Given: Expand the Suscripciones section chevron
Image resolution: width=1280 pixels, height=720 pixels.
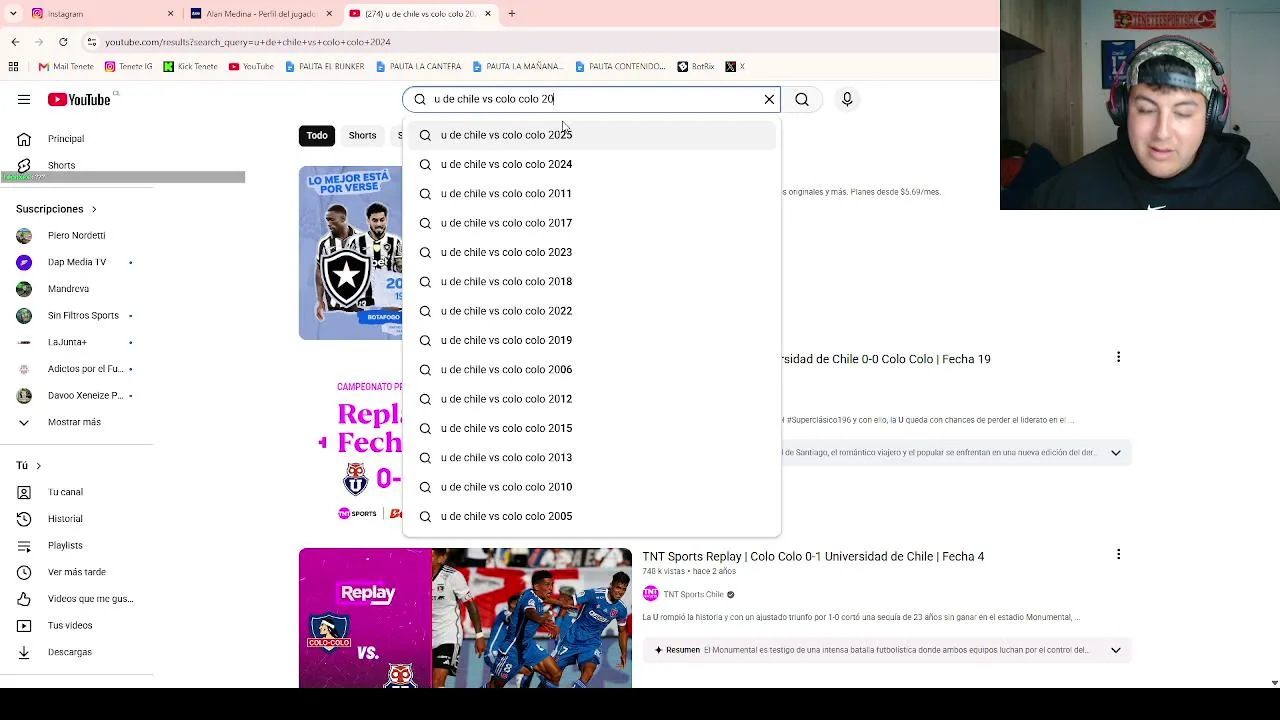Looking at the screenshot, I should click(94, 209).
